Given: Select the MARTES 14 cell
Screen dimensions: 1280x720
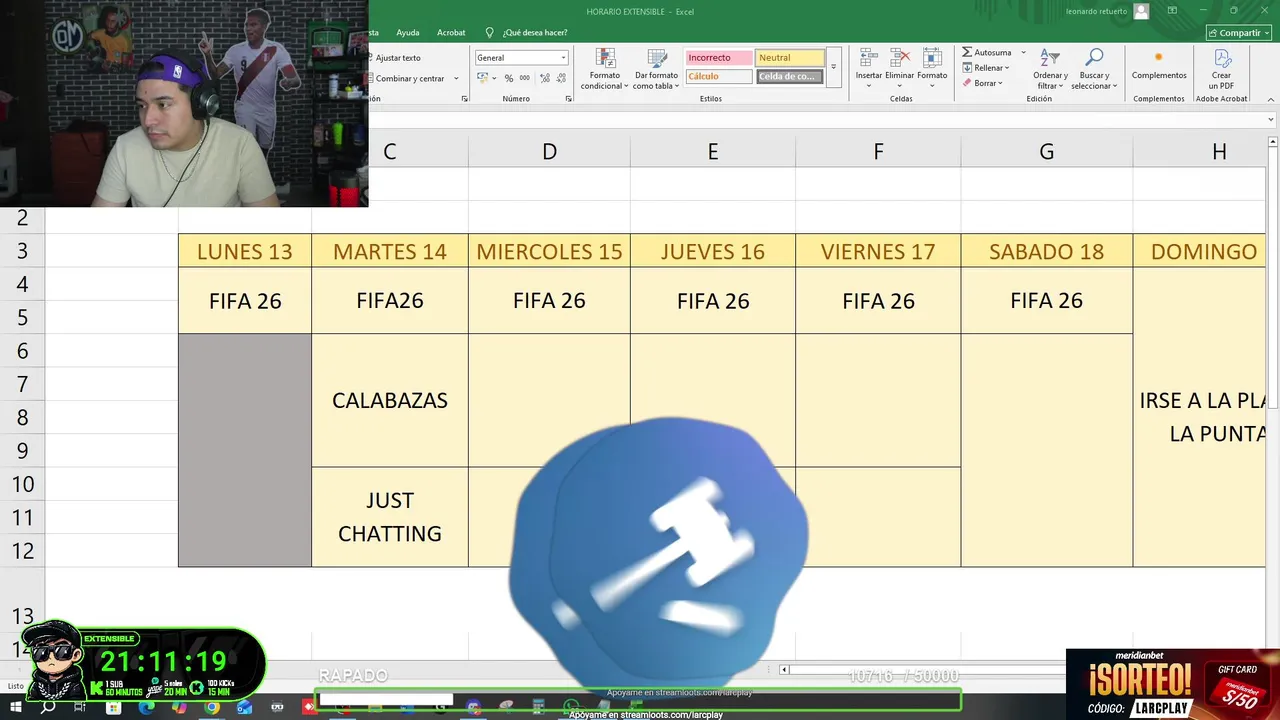Looking at the screenshot, I should click(390, 251).
